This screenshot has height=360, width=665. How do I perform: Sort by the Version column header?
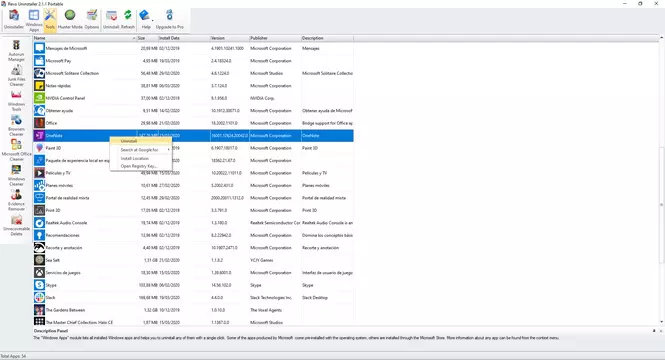point(229,38)
